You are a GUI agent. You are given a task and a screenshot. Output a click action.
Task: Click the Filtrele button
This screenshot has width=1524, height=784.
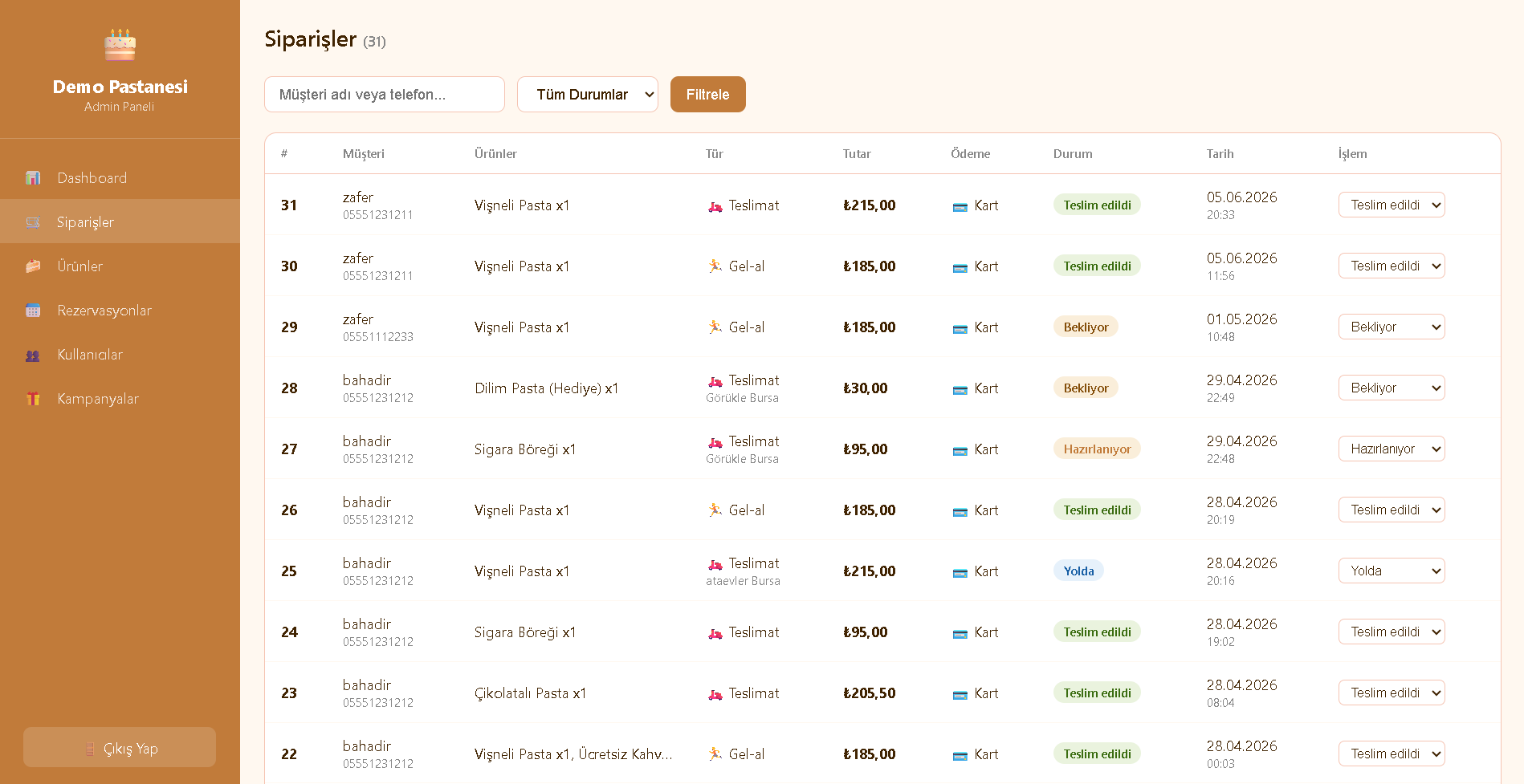click(x=708, y=95)
